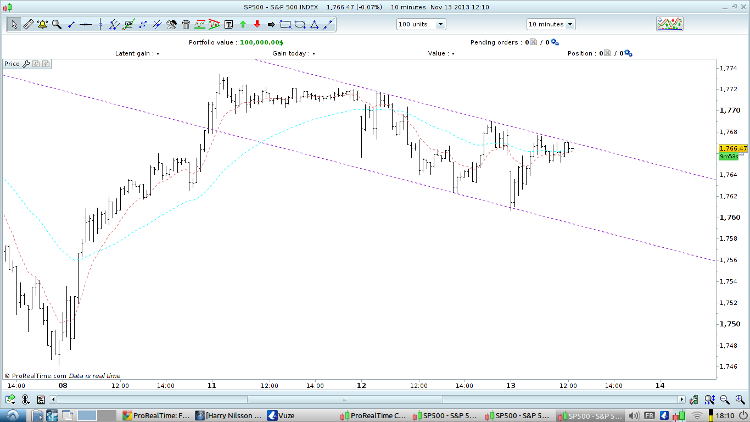Select the Fibonacci retracement tool
Image resolution: width=750 pixels, height=422 pixels.
pos(200,24)
